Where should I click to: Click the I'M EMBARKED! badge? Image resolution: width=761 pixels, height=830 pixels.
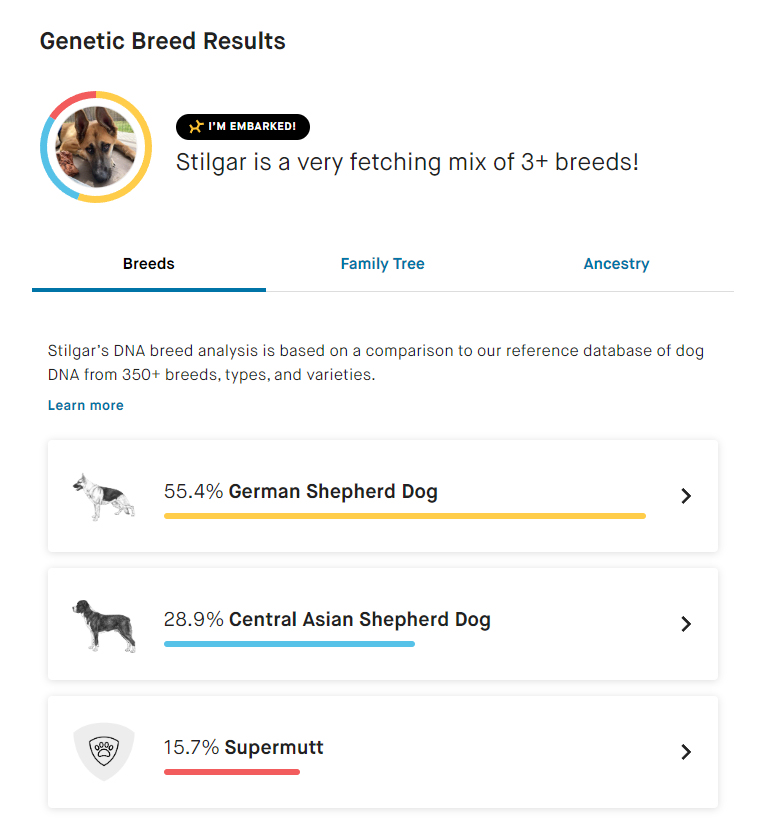pos(243,127)
